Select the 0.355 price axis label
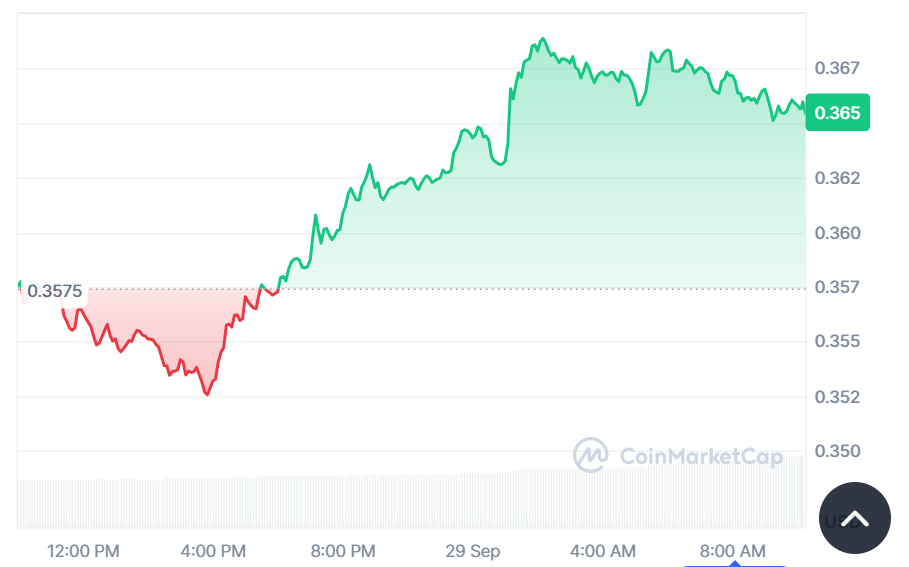 (x=837, y=341)
